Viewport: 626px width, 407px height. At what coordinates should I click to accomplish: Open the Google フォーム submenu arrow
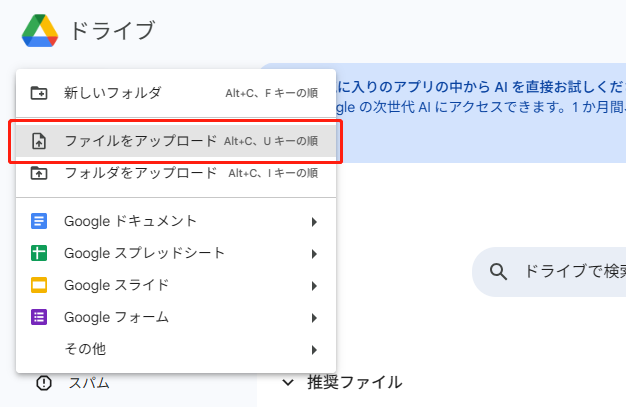click(314, 317)
